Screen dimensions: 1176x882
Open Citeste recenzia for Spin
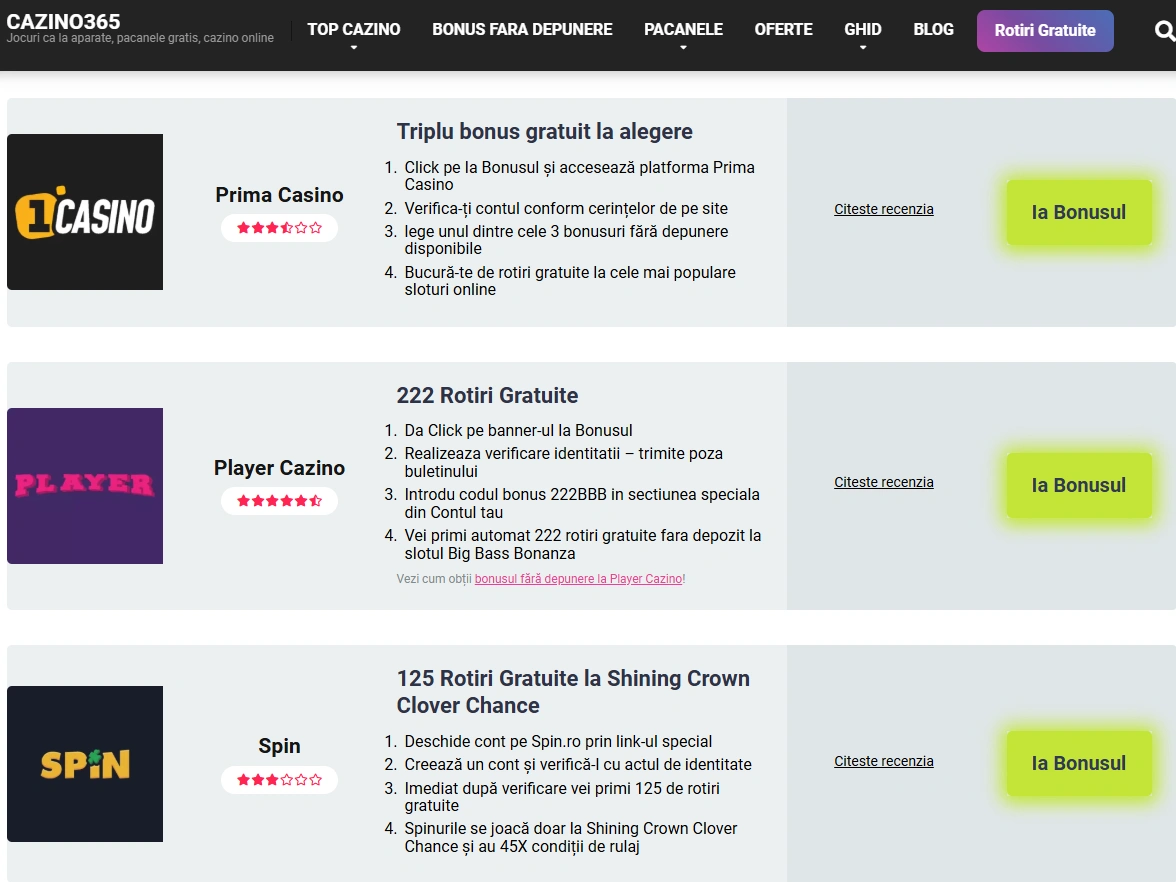[x=884, y=761]
